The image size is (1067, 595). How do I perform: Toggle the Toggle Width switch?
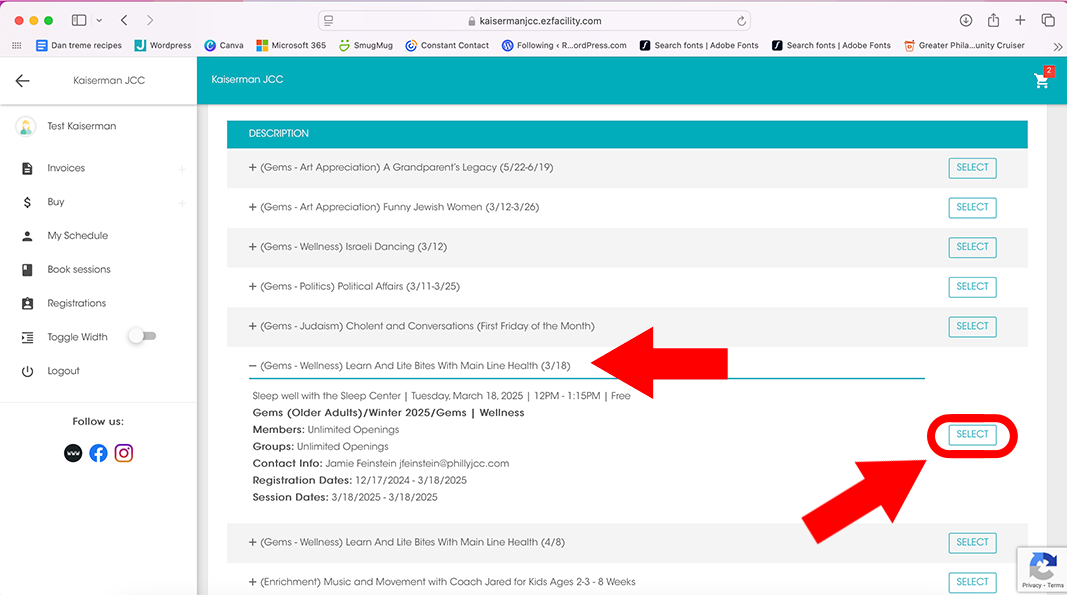pyautogui.click(x=142, y=337)
